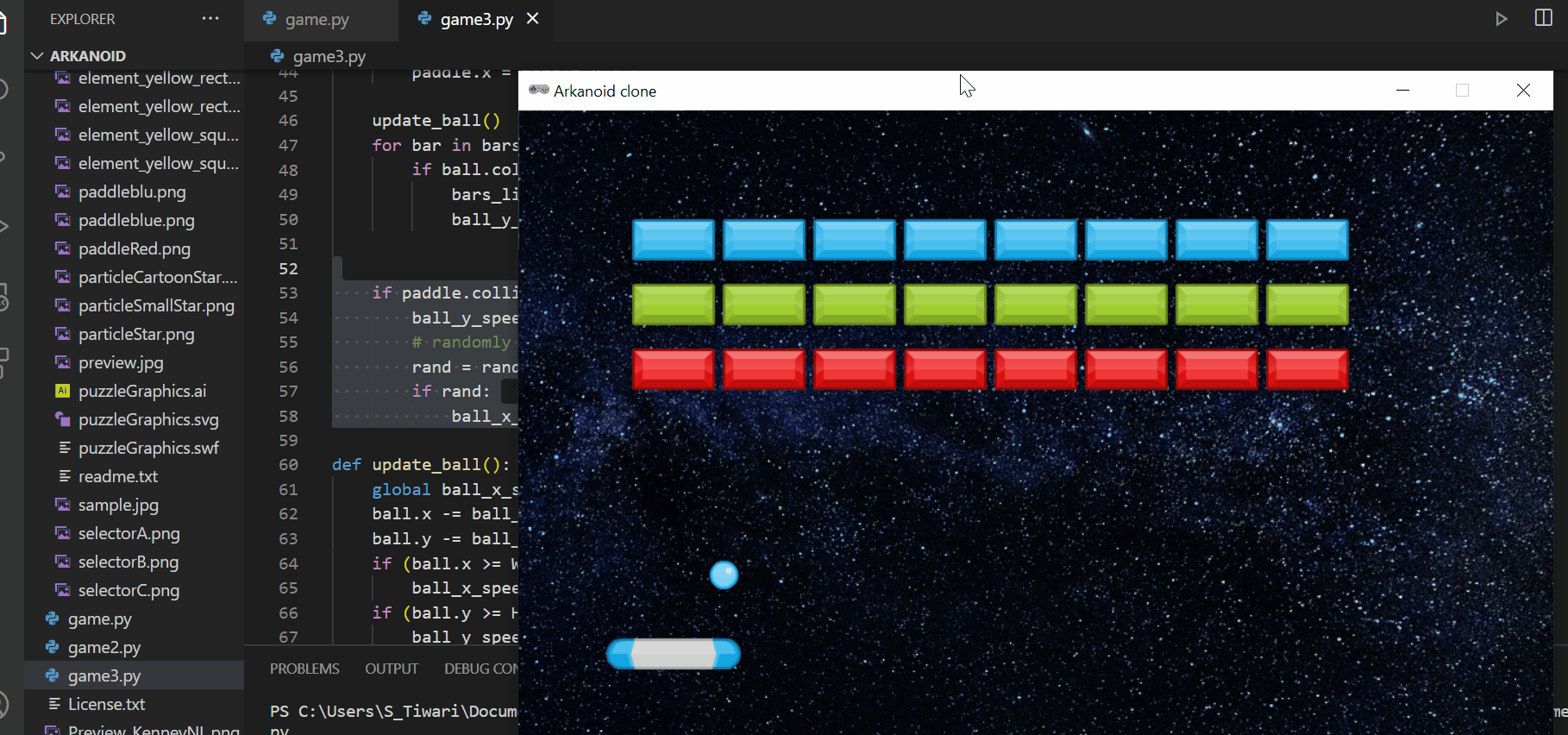1568x735 pixels.
Task: Click the first blue brick in top row
Action: 674,240
